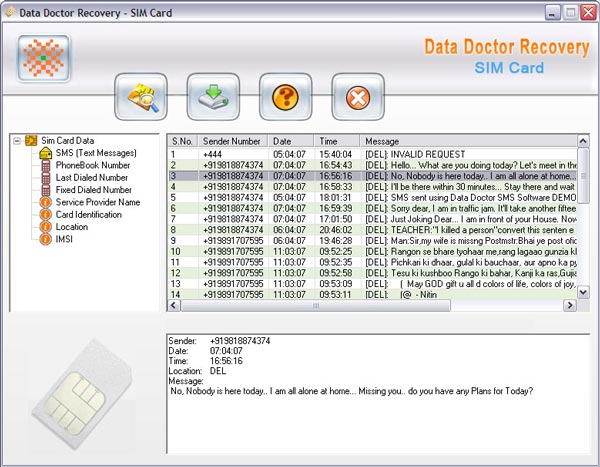Select row 5 'SMS sent using Data Doctor'
The height and width of the screenshot is (467, 600).
point(372,198)
